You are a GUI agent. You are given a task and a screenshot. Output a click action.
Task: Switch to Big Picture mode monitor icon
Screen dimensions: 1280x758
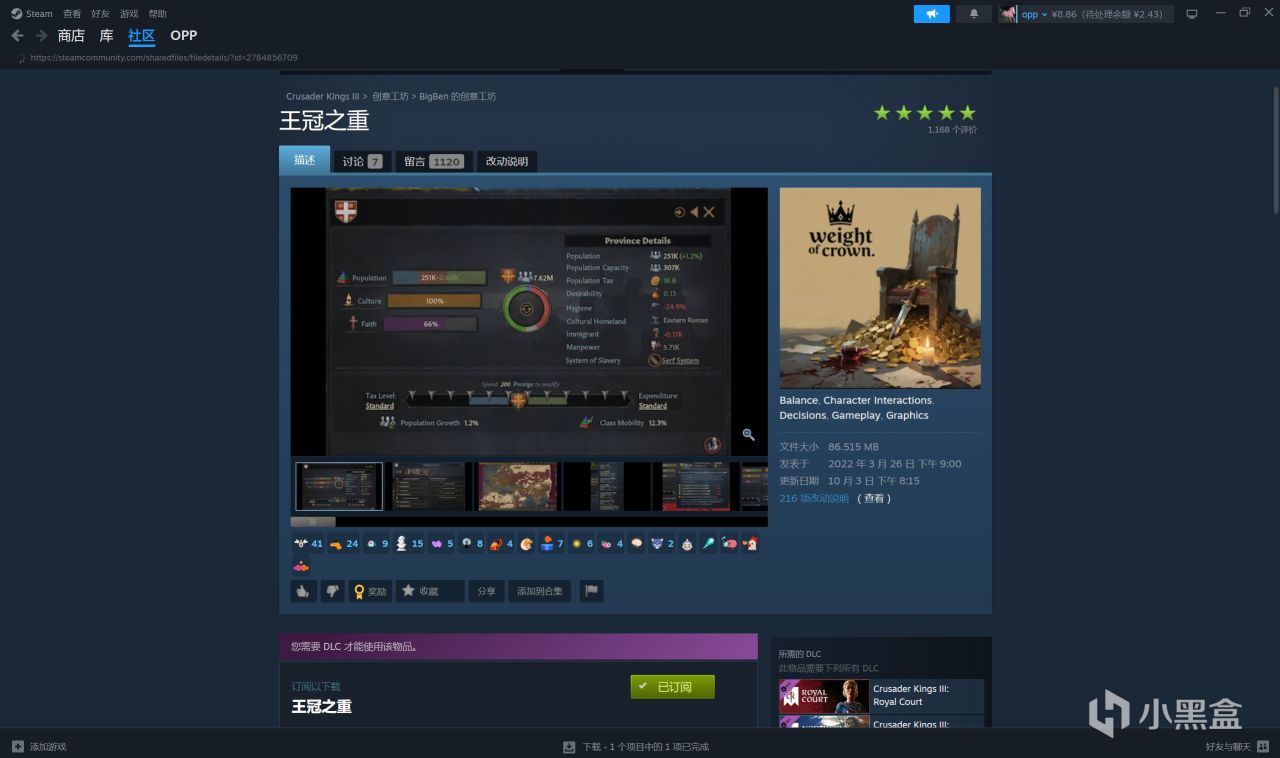[x=1191, y=14]
